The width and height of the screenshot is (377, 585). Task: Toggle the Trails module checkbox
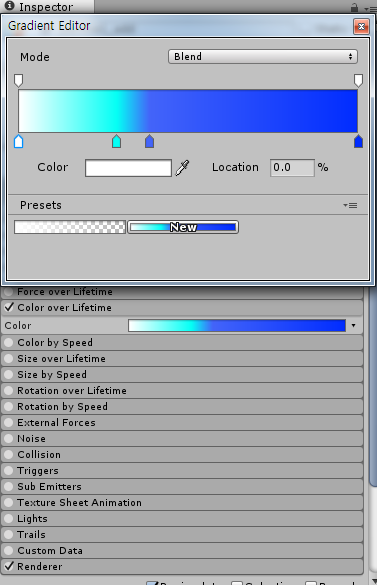[9, 535]
